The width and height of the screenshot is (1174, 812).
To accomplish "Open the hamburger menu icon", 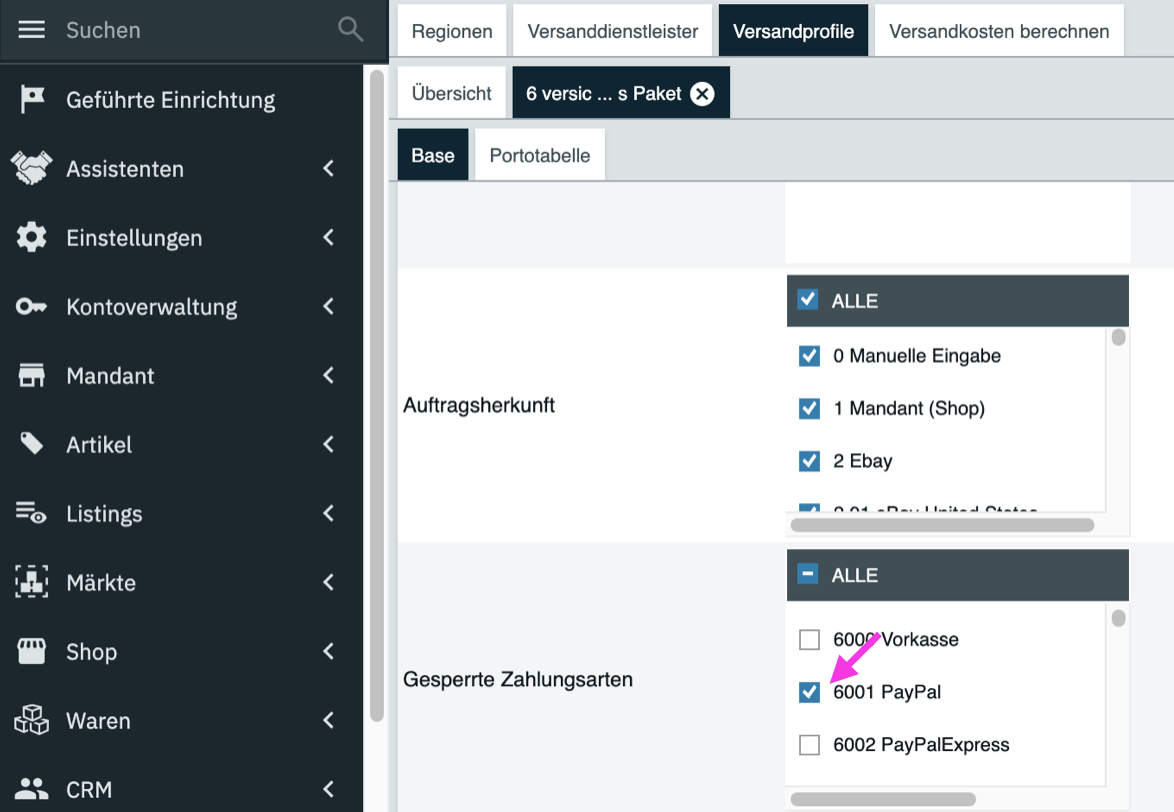I will pyautogui.click(x=32, y=30).
